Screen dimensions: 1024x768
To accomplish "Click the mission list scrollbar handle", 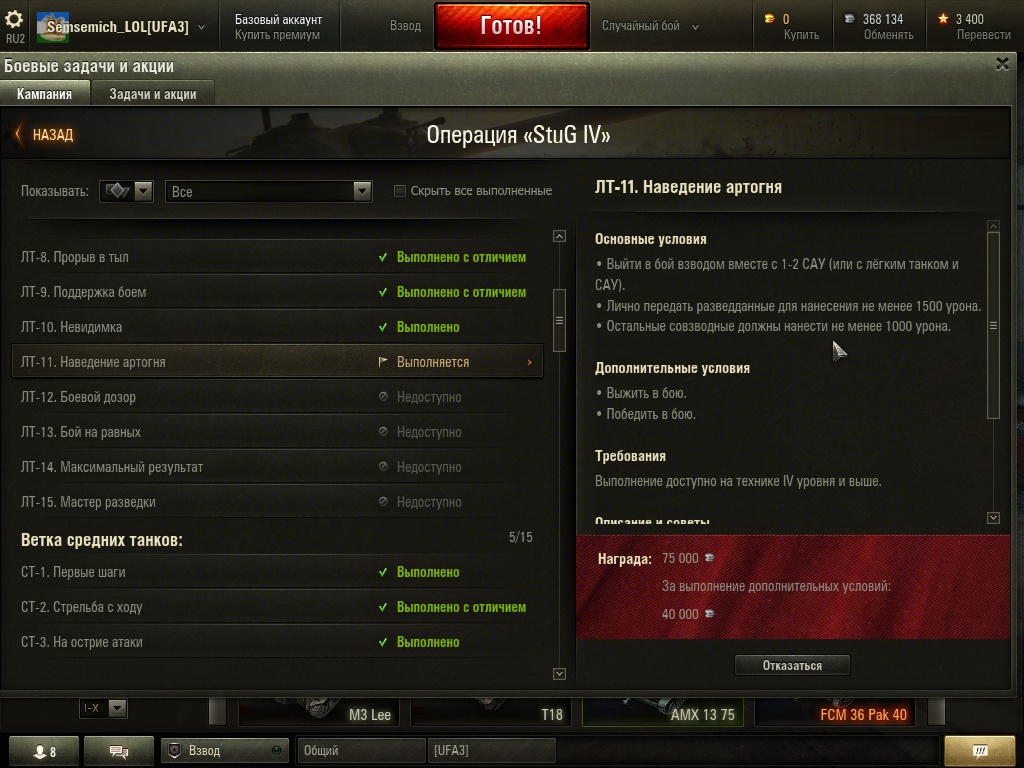I will 559,321.
